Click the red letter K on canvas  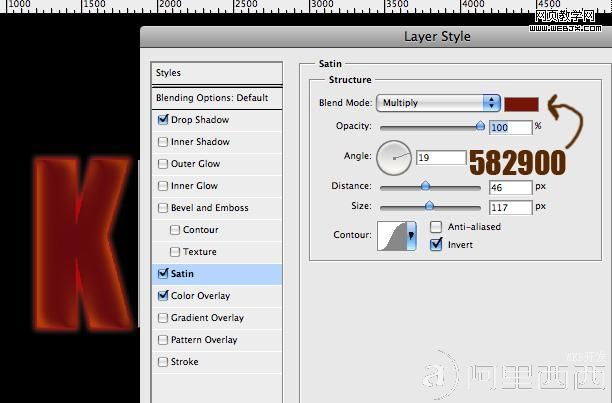click(x=82, y=243)
